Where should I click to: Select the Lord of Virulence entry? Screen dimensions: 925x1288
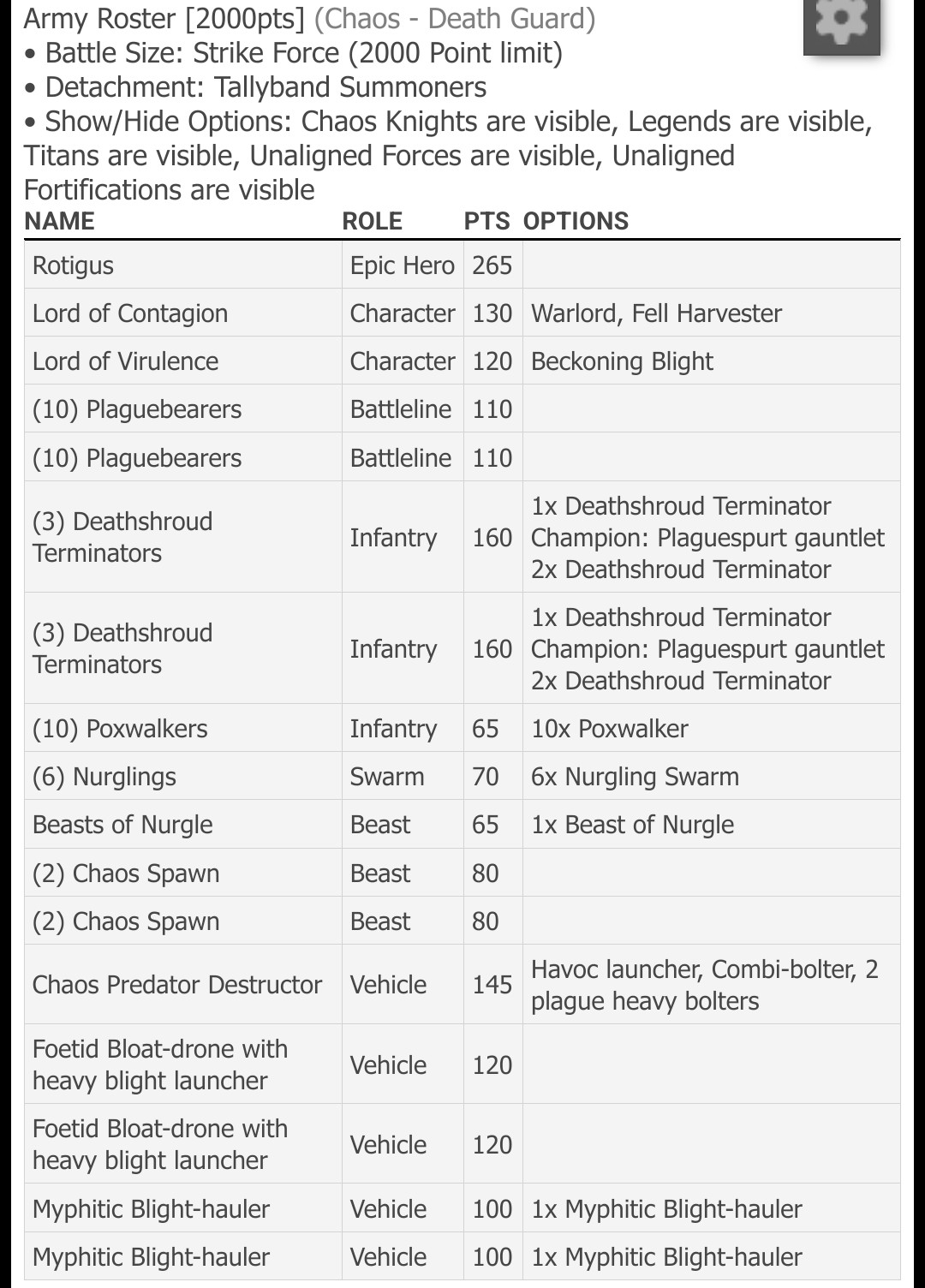pyautogui.click(x=125, y=361)
